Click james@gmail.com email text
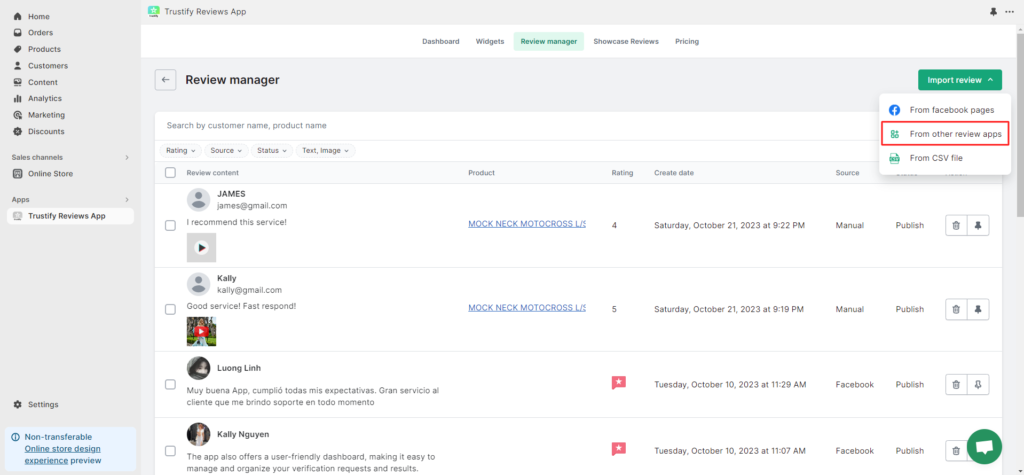This screenshot has height=475, width=1024. (252, 206)
